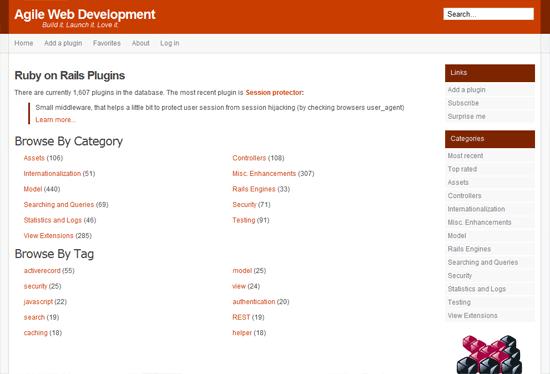
Task: Open the Add a plugin nav item
Action: [63, 43]
